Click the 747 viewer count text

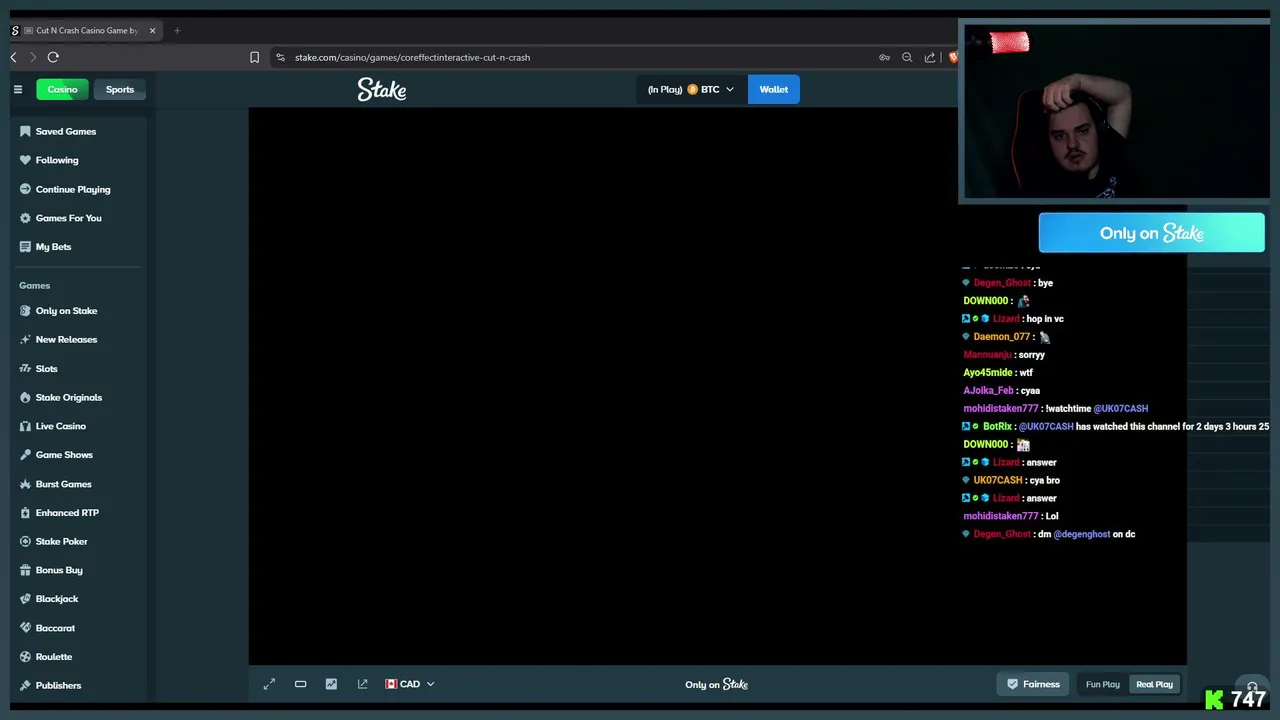point(1248,699)
